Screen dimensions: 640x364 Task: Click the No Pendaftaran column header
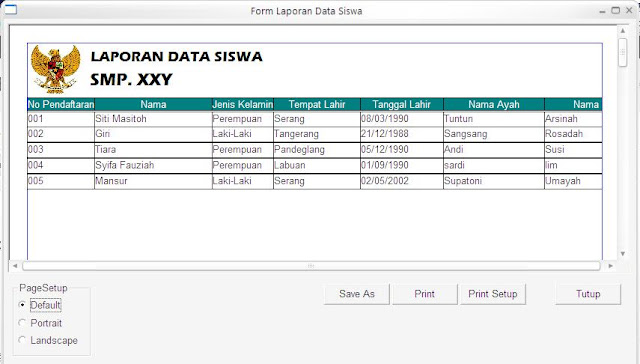(x=61, y=104)
